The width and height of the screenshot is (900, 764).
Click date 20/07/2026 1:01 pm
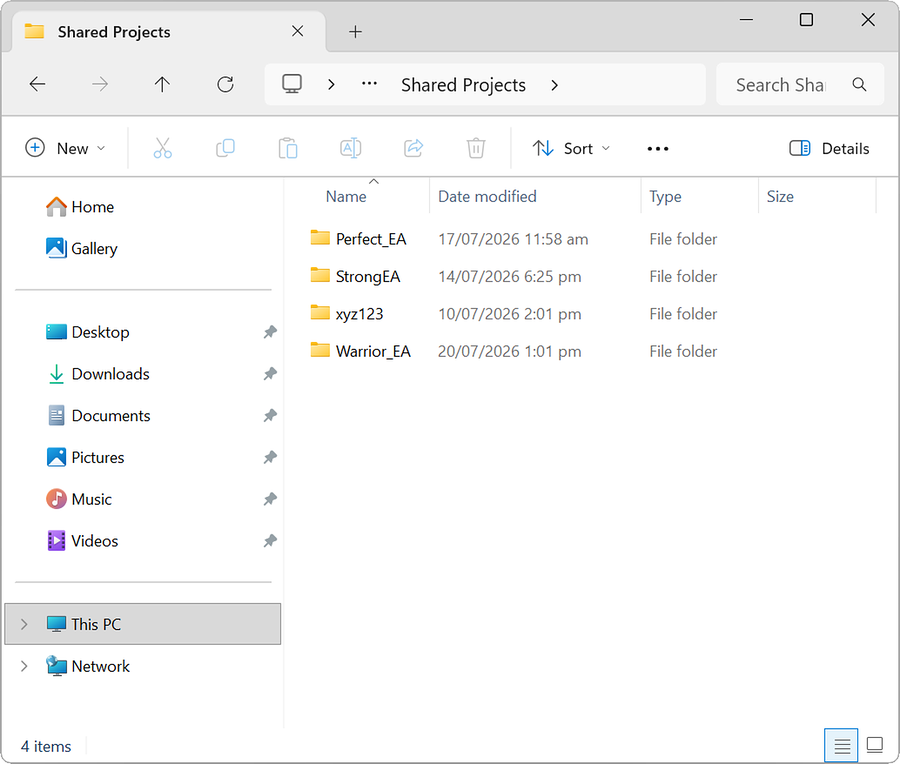510,351
